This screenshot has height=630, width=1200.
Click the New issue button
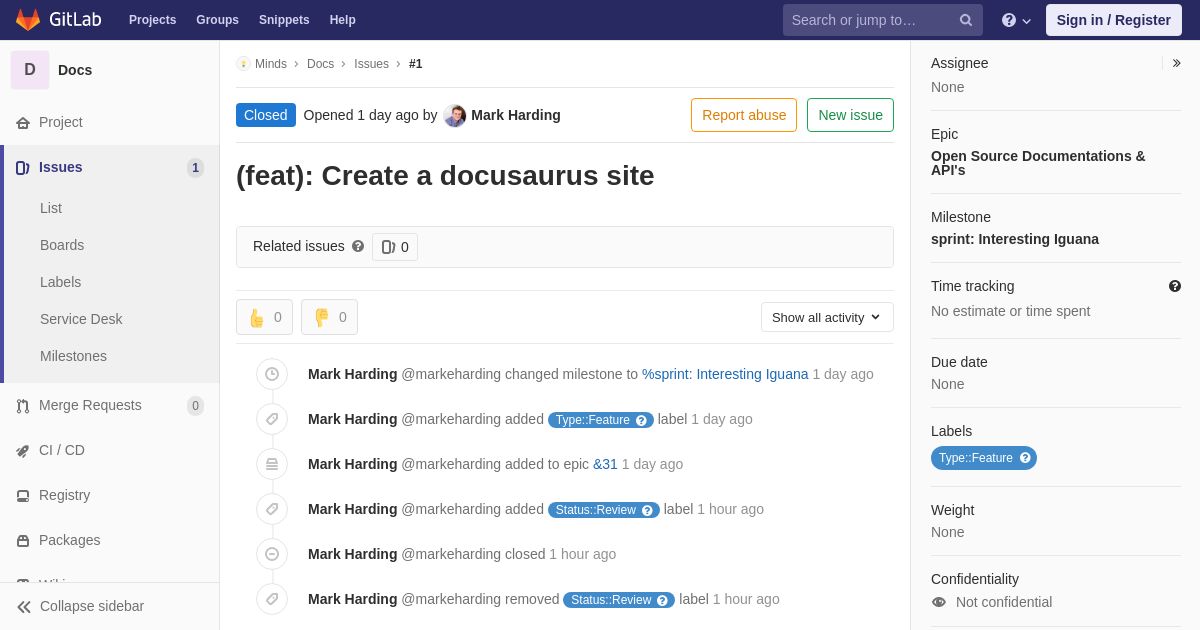pyautogui.click(x=850, y=115)
